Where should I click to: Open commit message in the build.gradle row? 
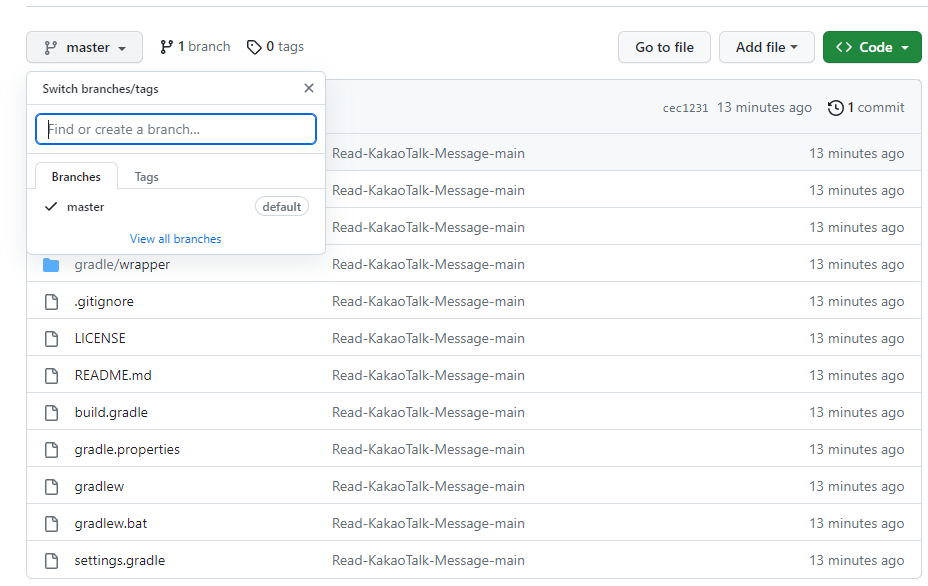pos(428,413)
